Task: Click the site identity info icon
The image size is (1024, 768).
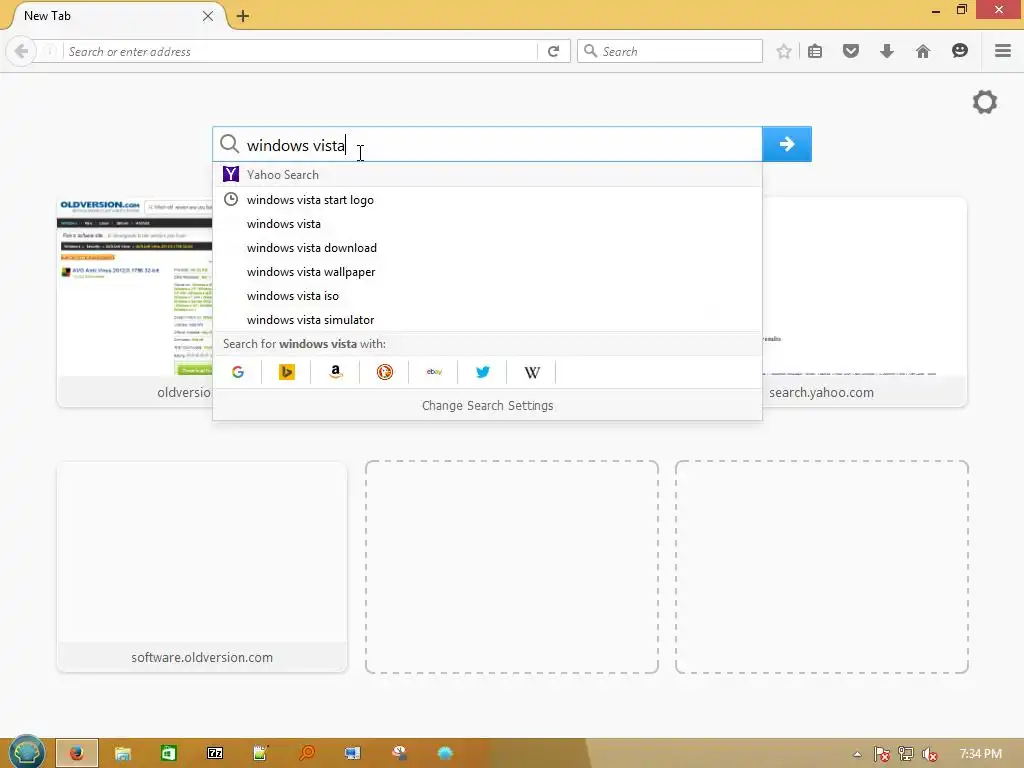Action: click(x=50, y=51)
